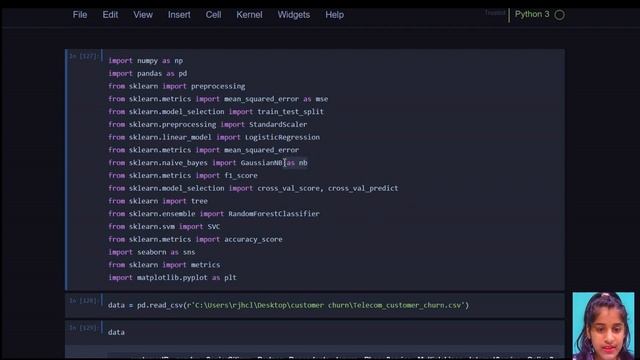Open the Edit menu

(x=110, y=15)
